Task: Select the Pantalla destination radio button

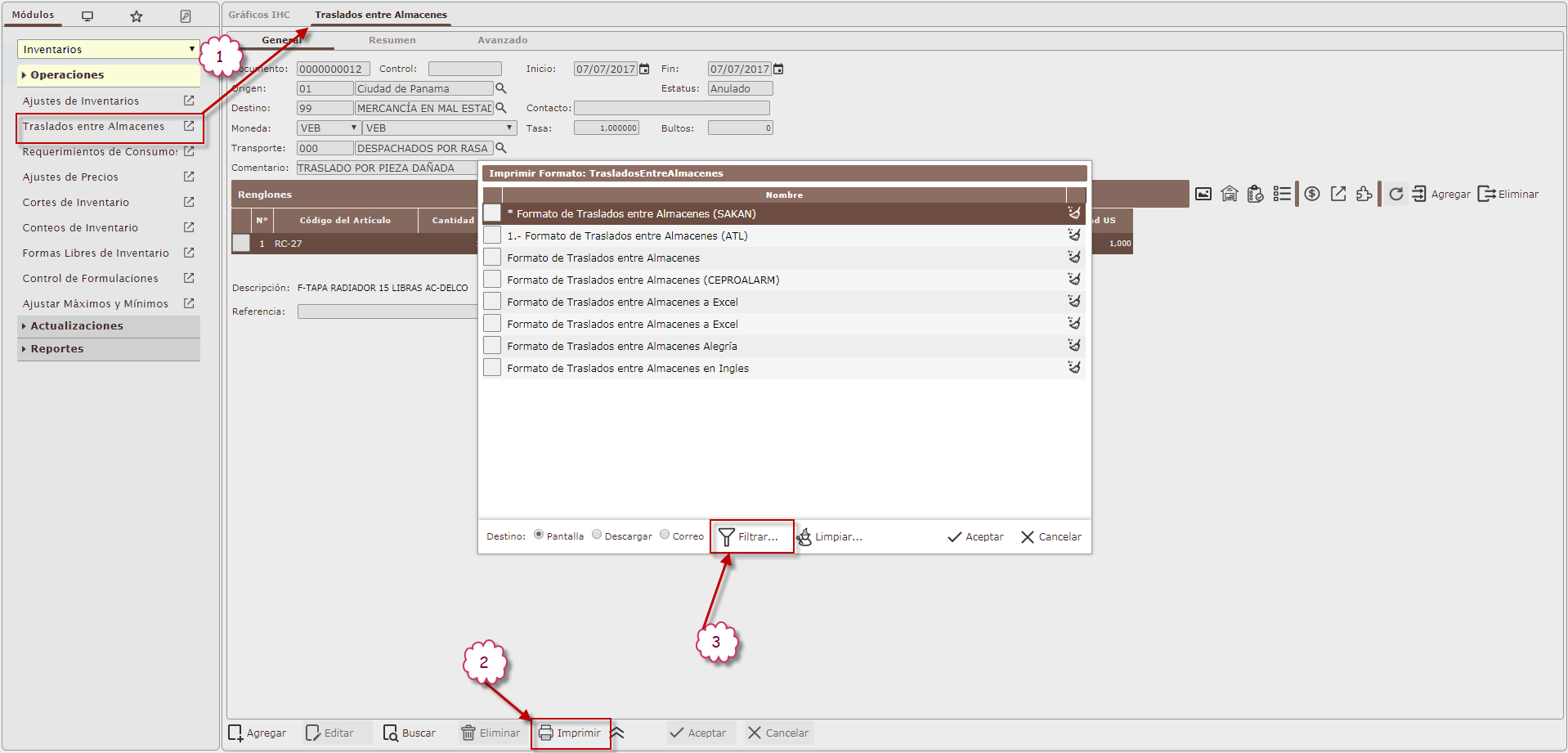Action: click(539, 535)
